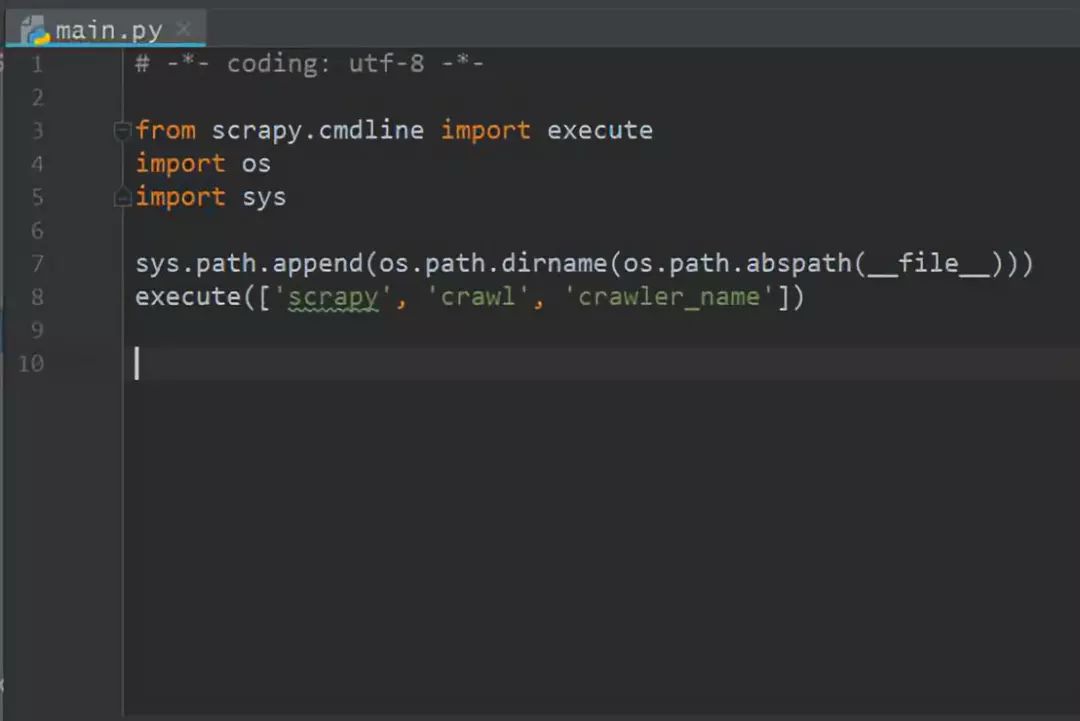The height and width of the screenshot is (721, 1080).
Task: Click the scrapy.cmdline module name
Action: click(x=318, y=130)
